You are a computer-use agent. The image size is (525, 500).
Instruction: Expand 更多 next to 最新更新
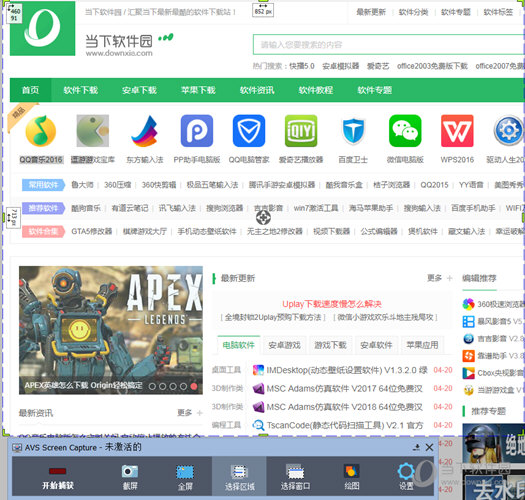439,278
